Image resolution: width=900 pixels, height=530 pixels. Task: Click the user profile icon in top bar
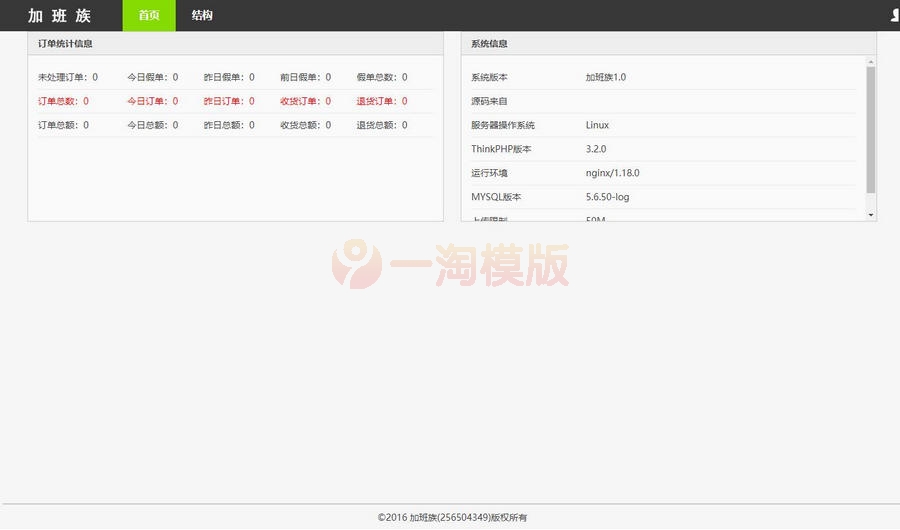(895, 15)
